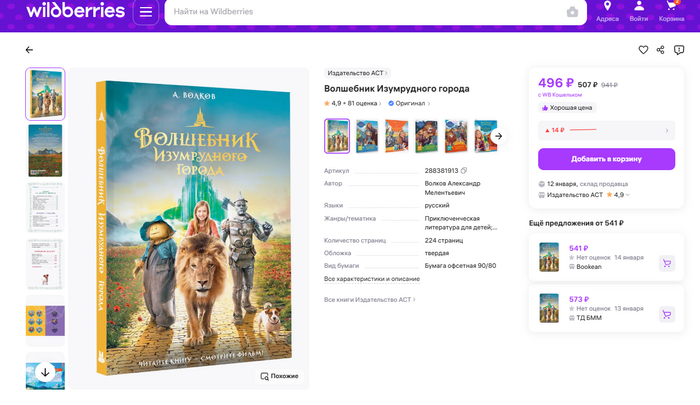Share this product via share icon
This screenshot has height=405, width=700.
click(x=661, y=50)
